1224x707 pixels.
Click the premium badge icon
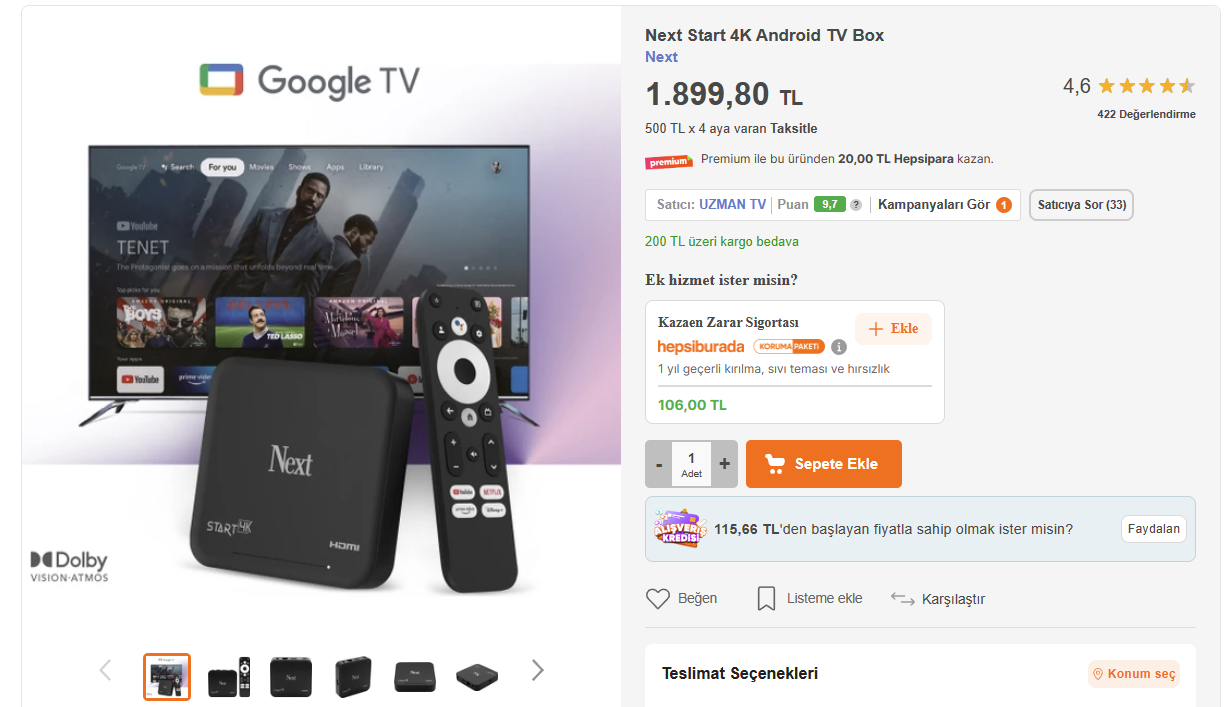point(669,161)
